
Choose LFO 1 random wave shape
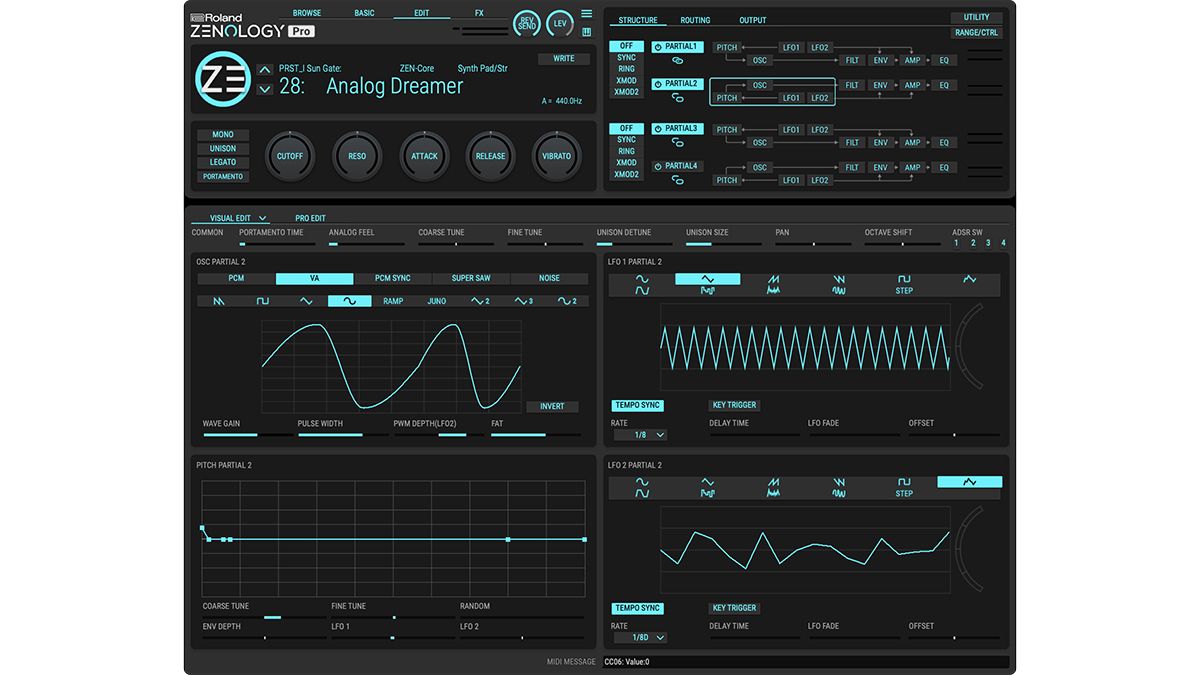(x=969, y=280)
